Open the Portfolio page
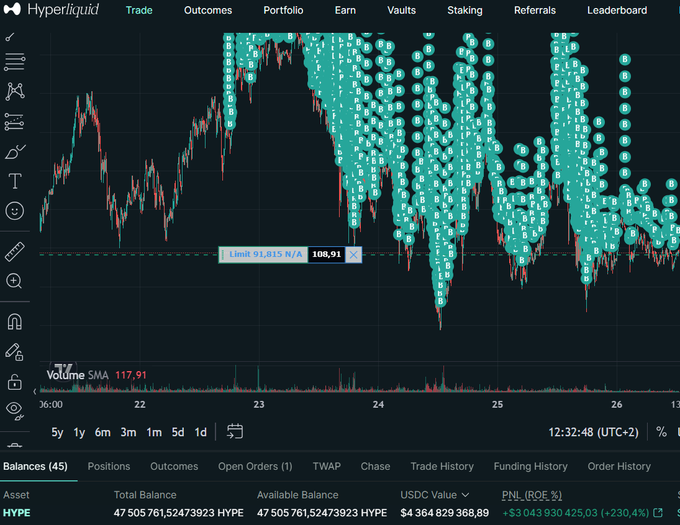 (283, 10)
